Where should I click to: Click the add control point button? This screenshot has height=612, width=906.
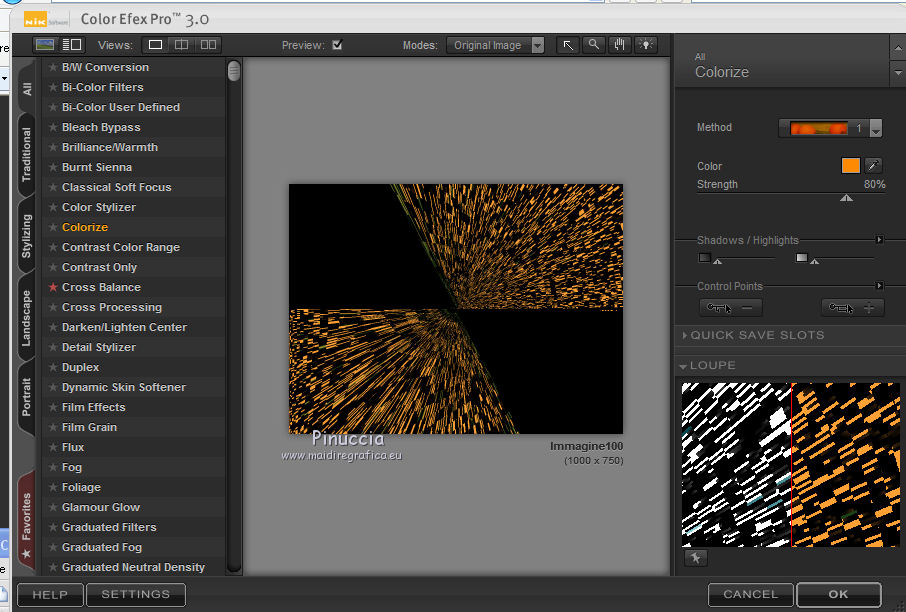pyautogui.click(x=853, y=308)
